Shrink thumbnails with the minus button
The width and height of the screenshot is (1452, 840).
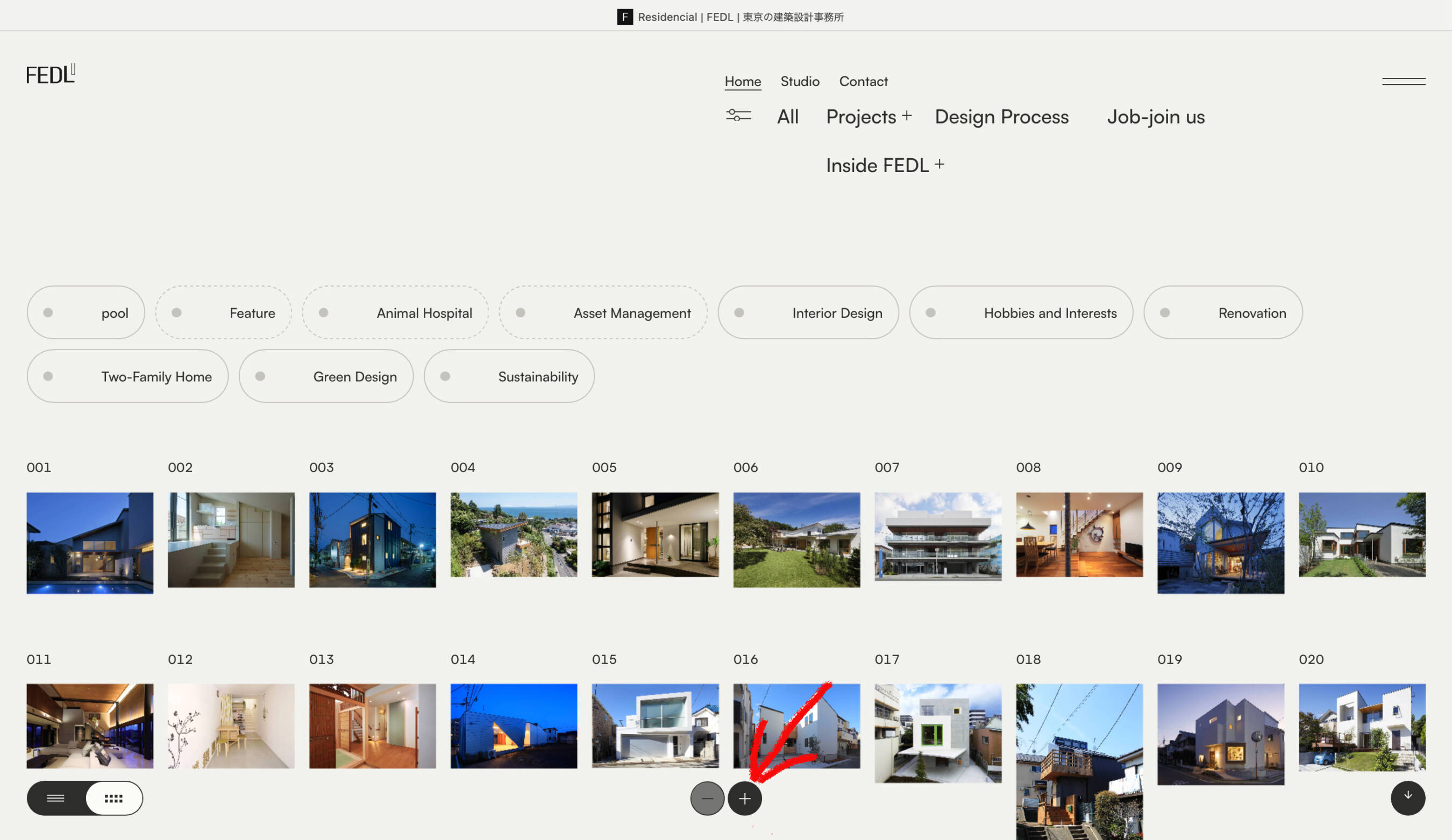tap(708, 799)
